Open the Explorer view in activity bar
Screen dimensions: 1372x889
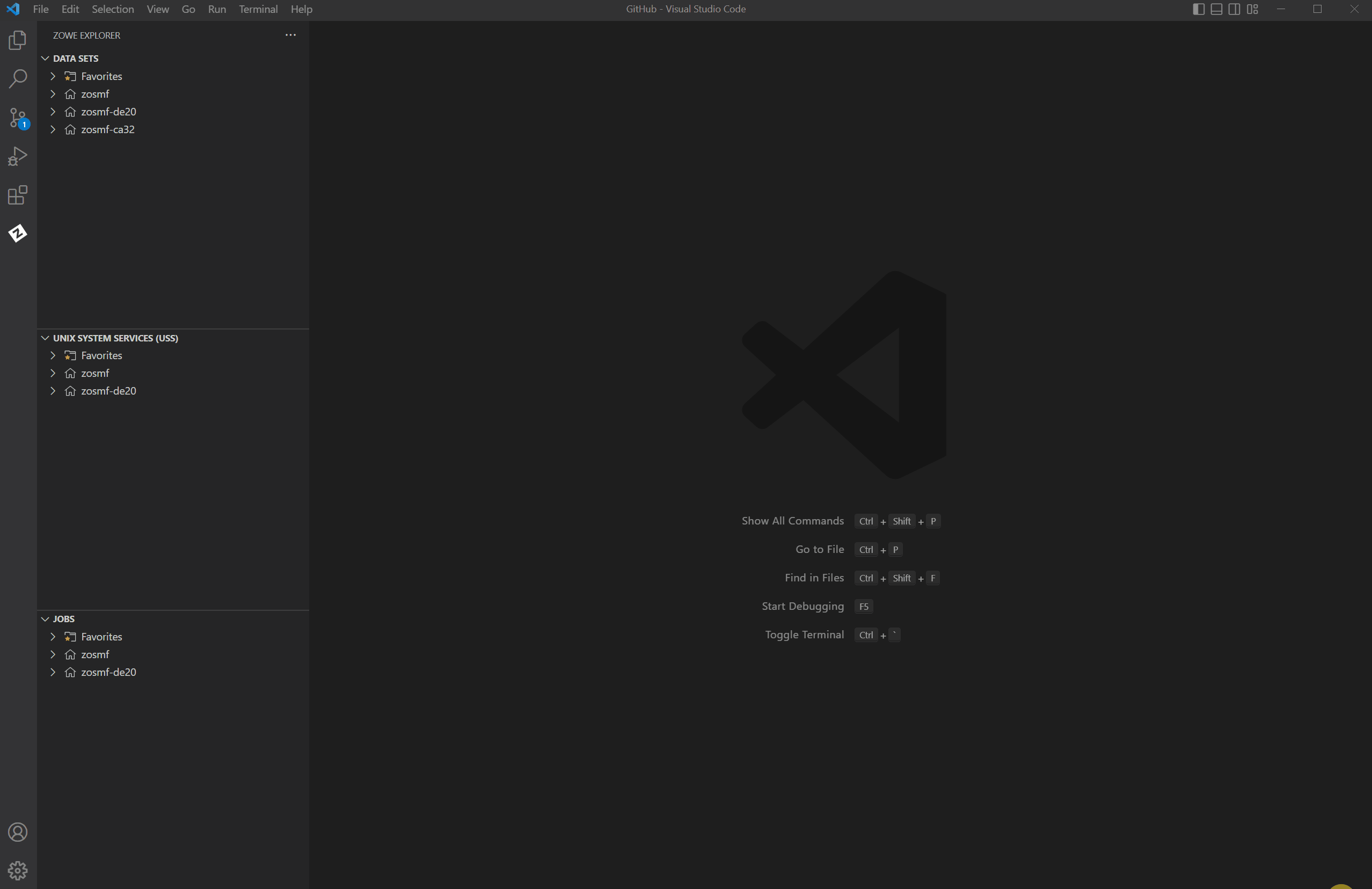pyautogui.click(x=18, y=40)
